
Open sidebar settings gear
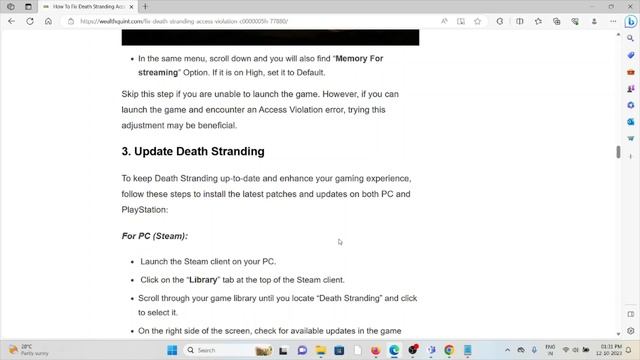631,331
